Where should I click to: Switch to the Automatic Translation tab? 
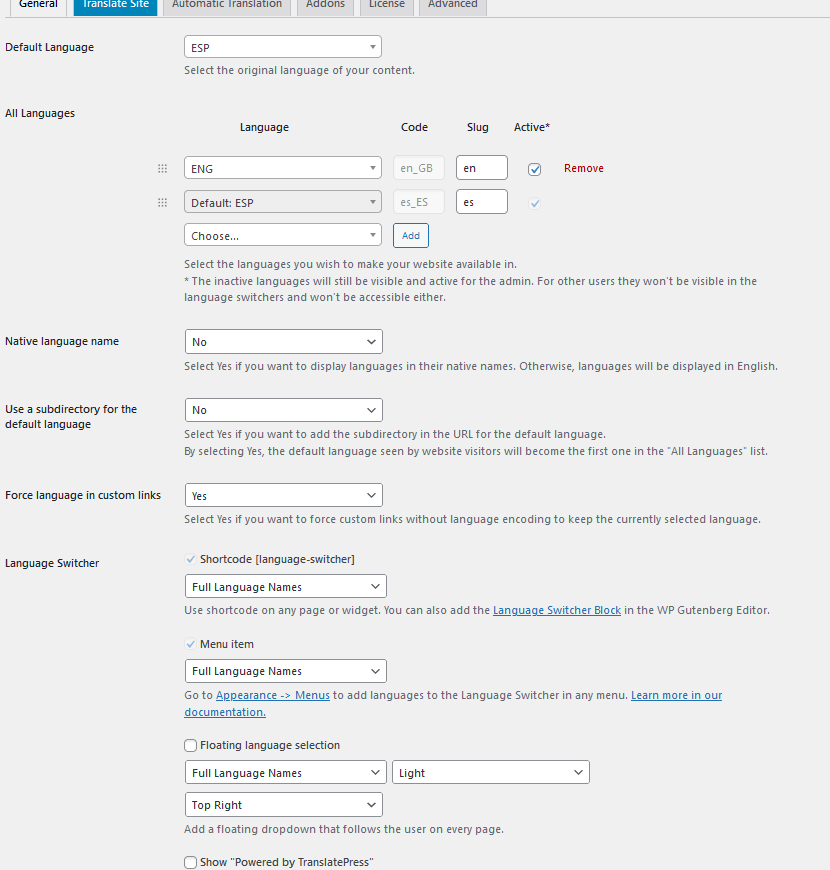click(x=227, y=6)
